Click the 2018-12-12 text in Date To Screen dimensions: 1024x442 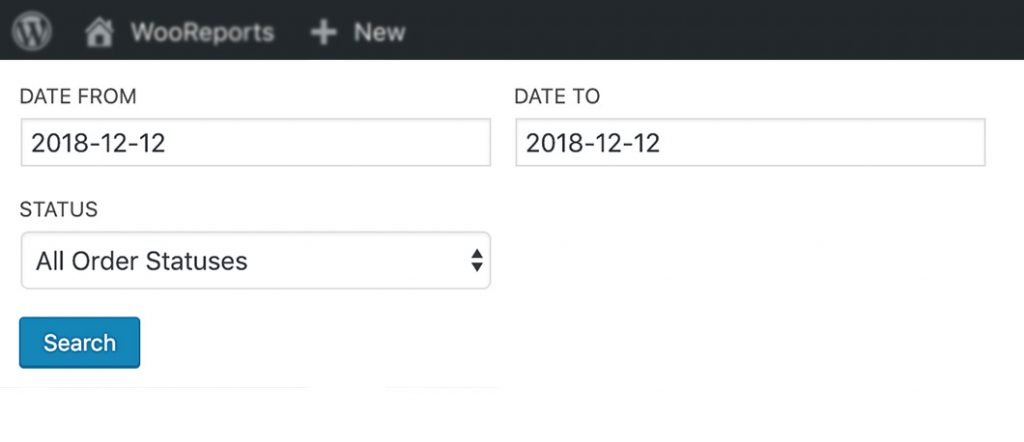point(593,143)
